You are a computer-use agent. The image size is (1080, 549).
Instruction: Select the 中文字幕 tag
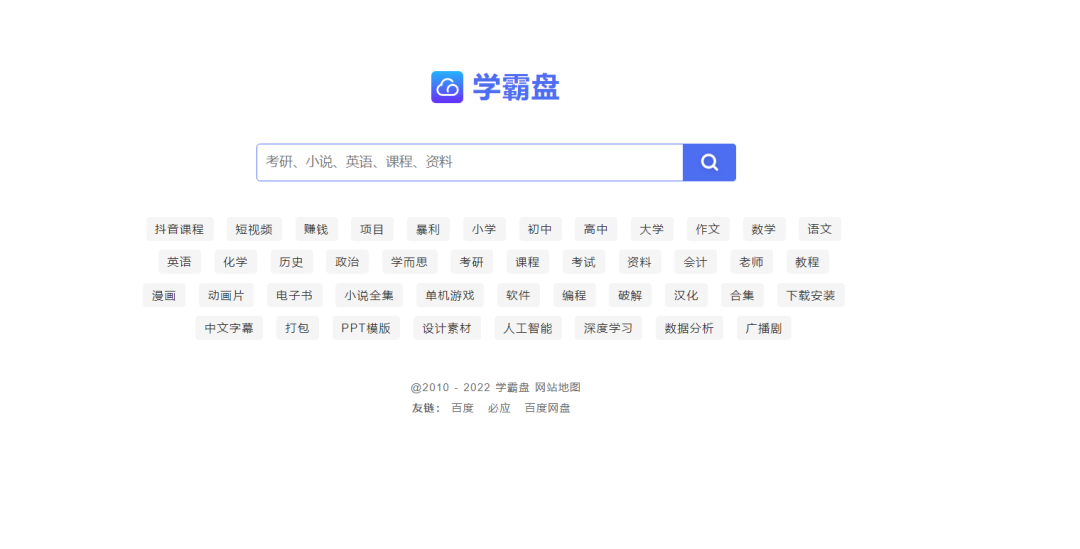tap(229, 329)
